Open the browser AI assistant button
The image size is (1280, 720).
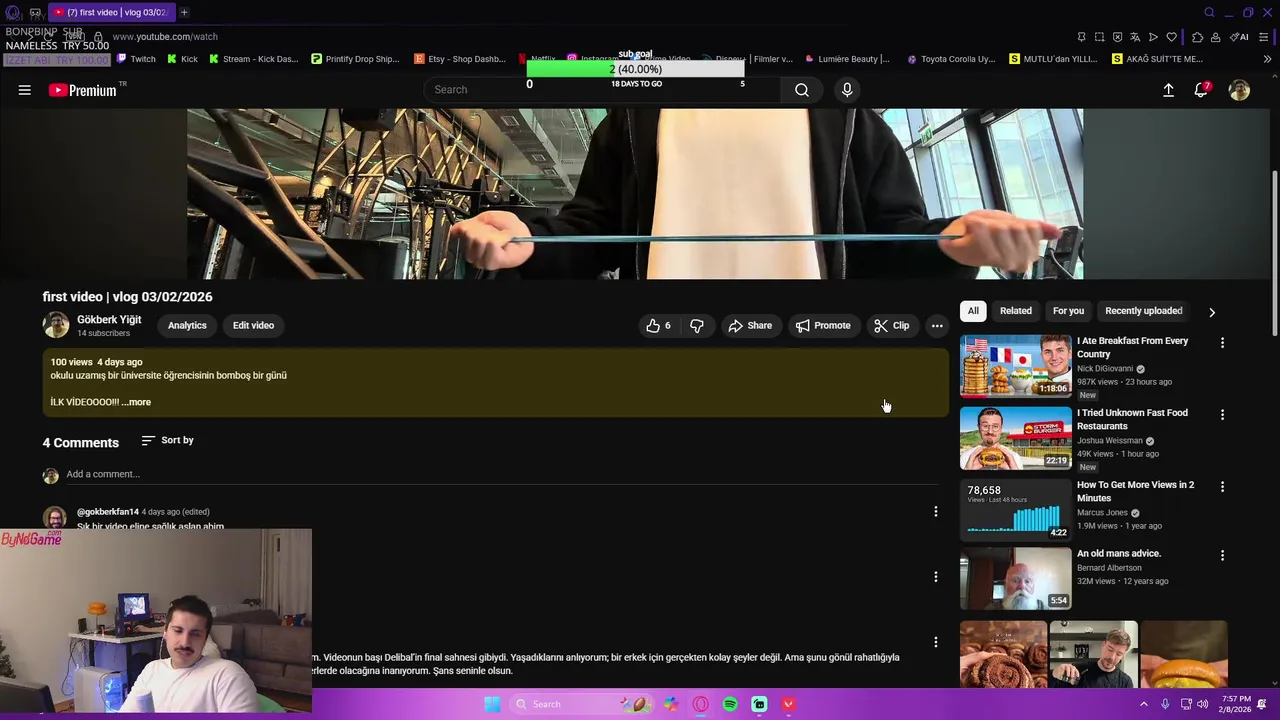1240,37
